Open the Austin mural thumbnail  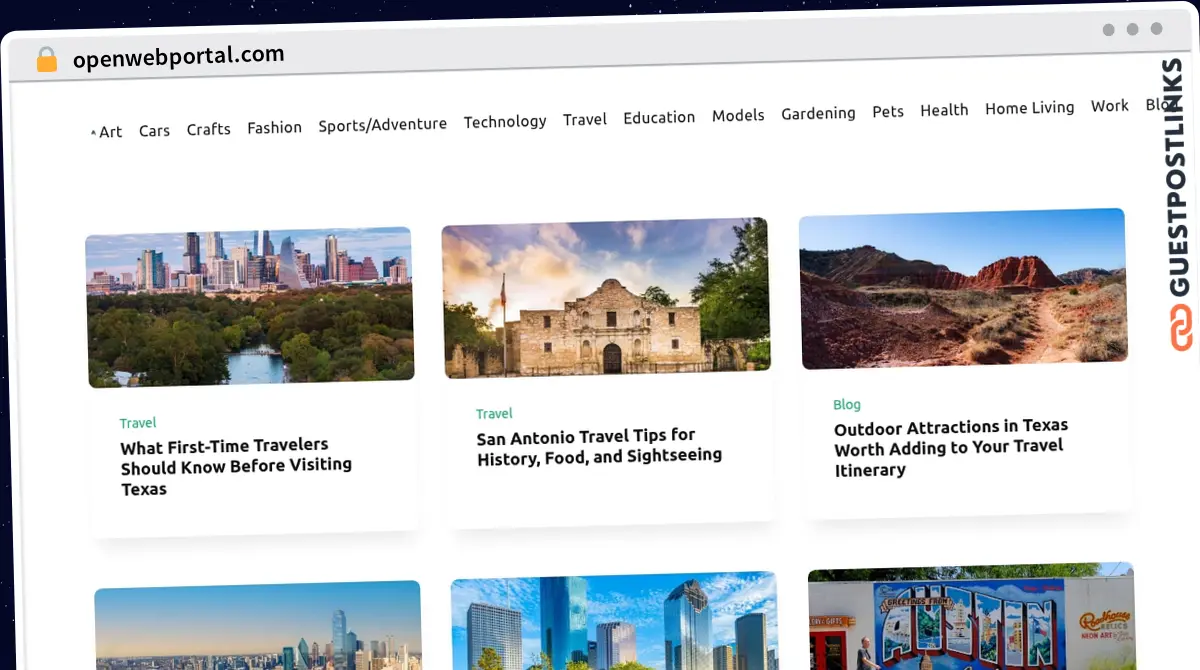[971, 616]
